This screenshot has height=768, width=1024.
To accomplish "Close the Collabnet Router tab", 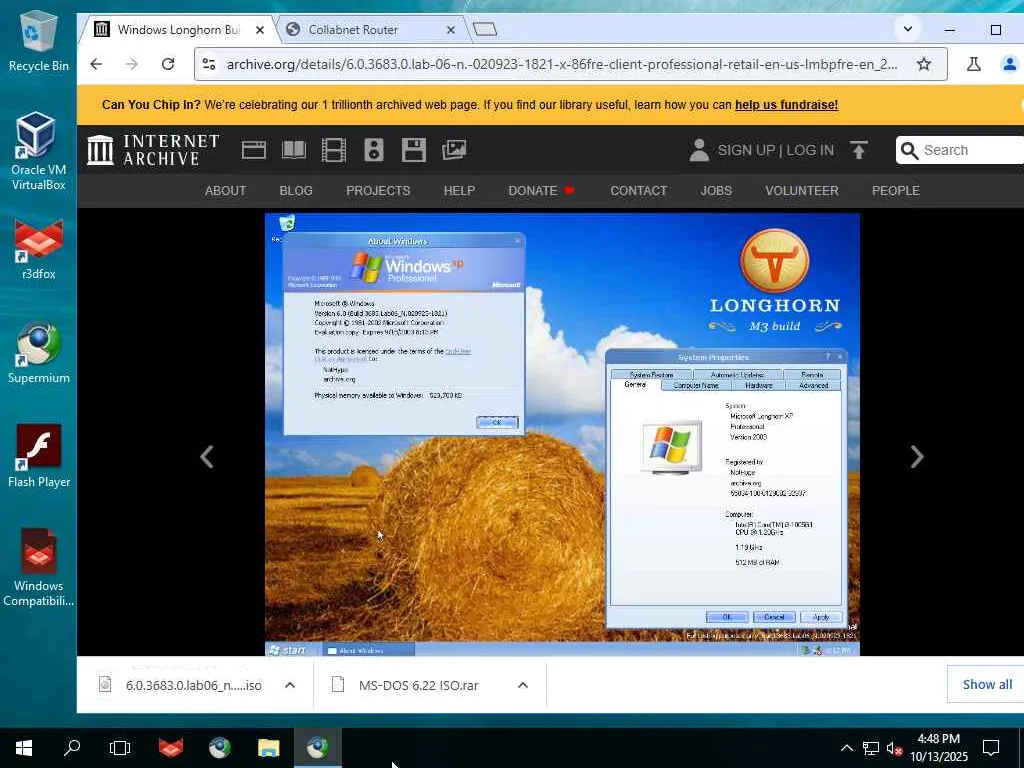I will coord(451,30).
